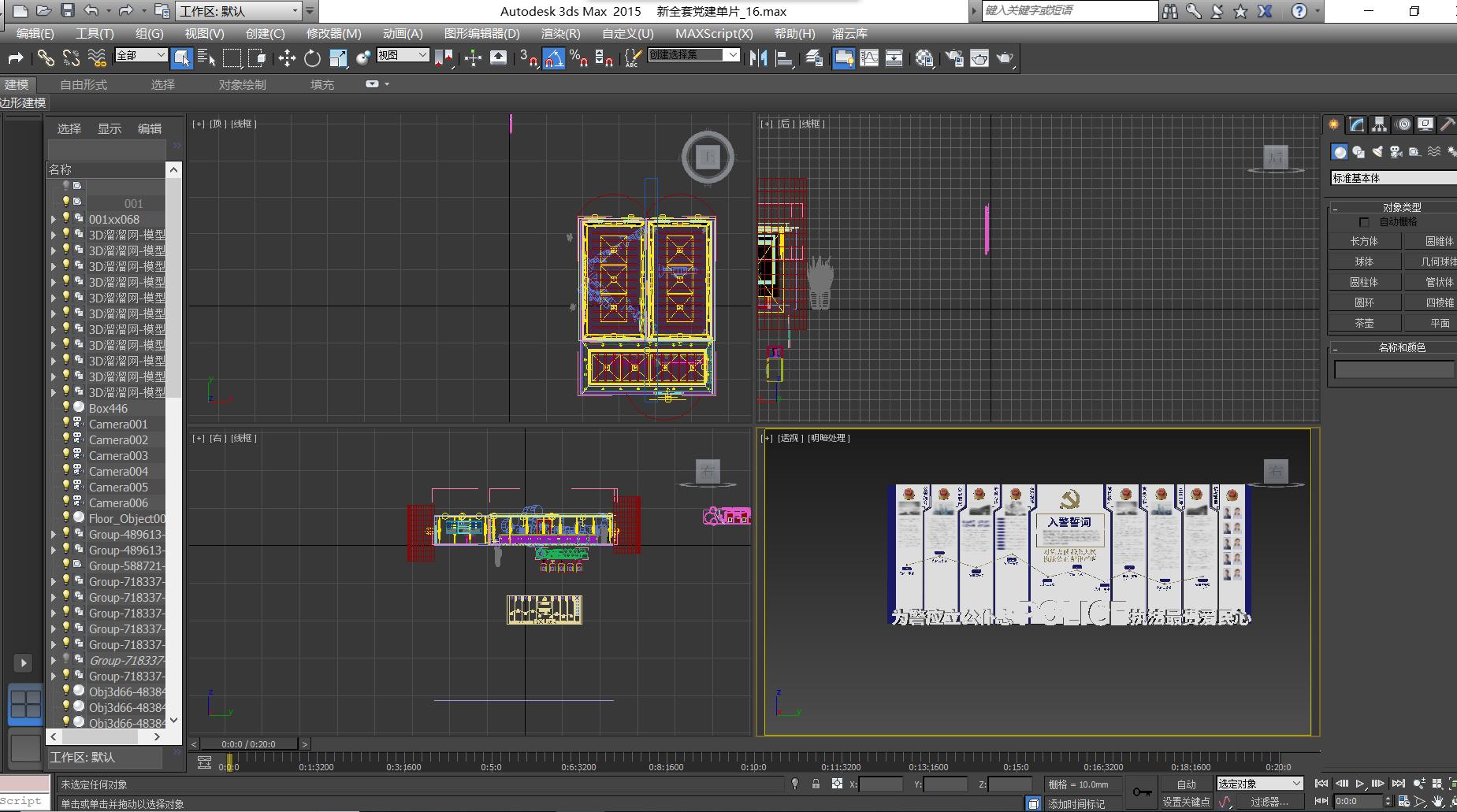Toggle visibility bulb of Box446
The image size is (1457, 812).
pos(66,408)
